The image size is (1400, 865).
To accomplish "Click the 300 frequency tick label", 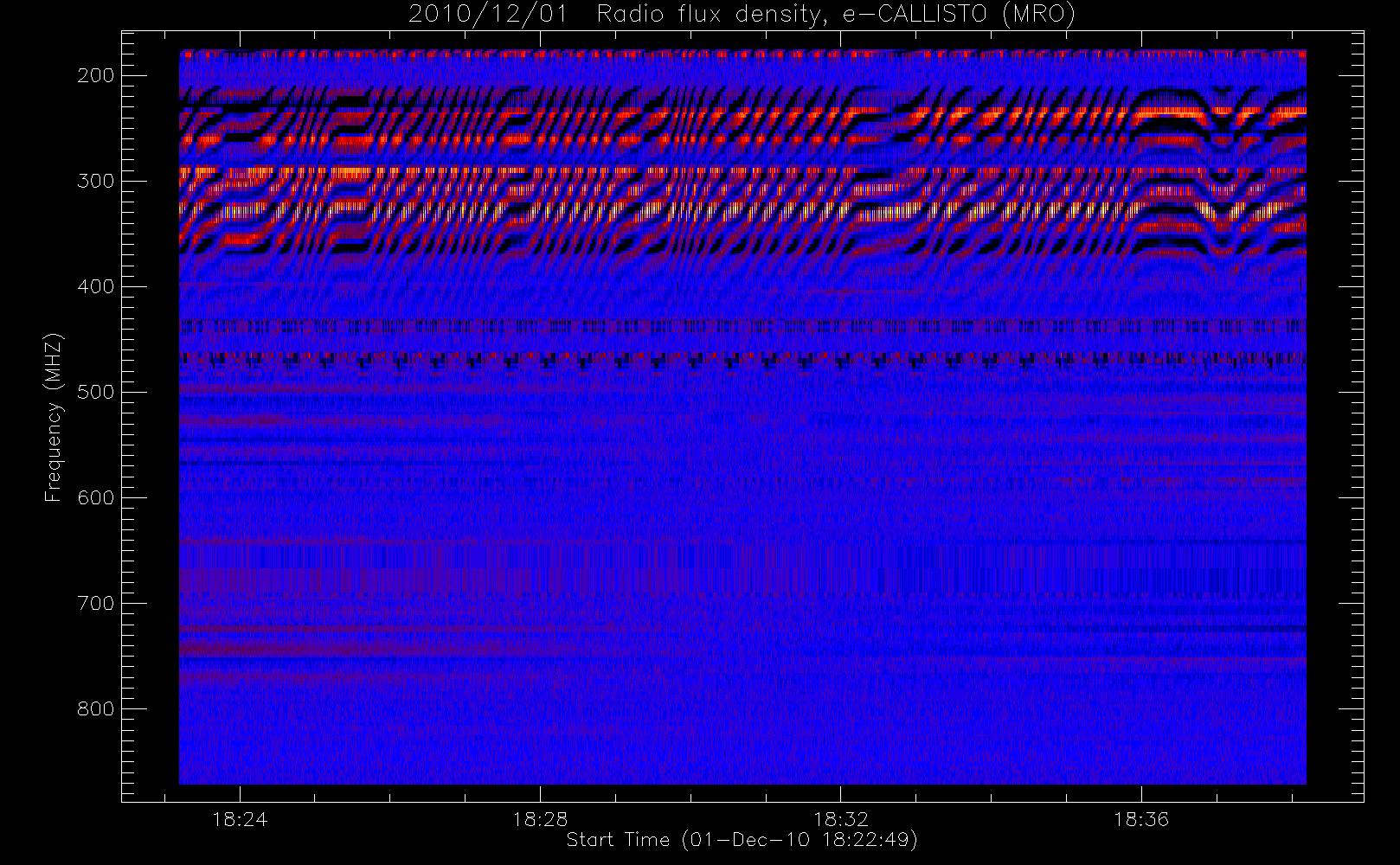I will (x=96, y=181).
